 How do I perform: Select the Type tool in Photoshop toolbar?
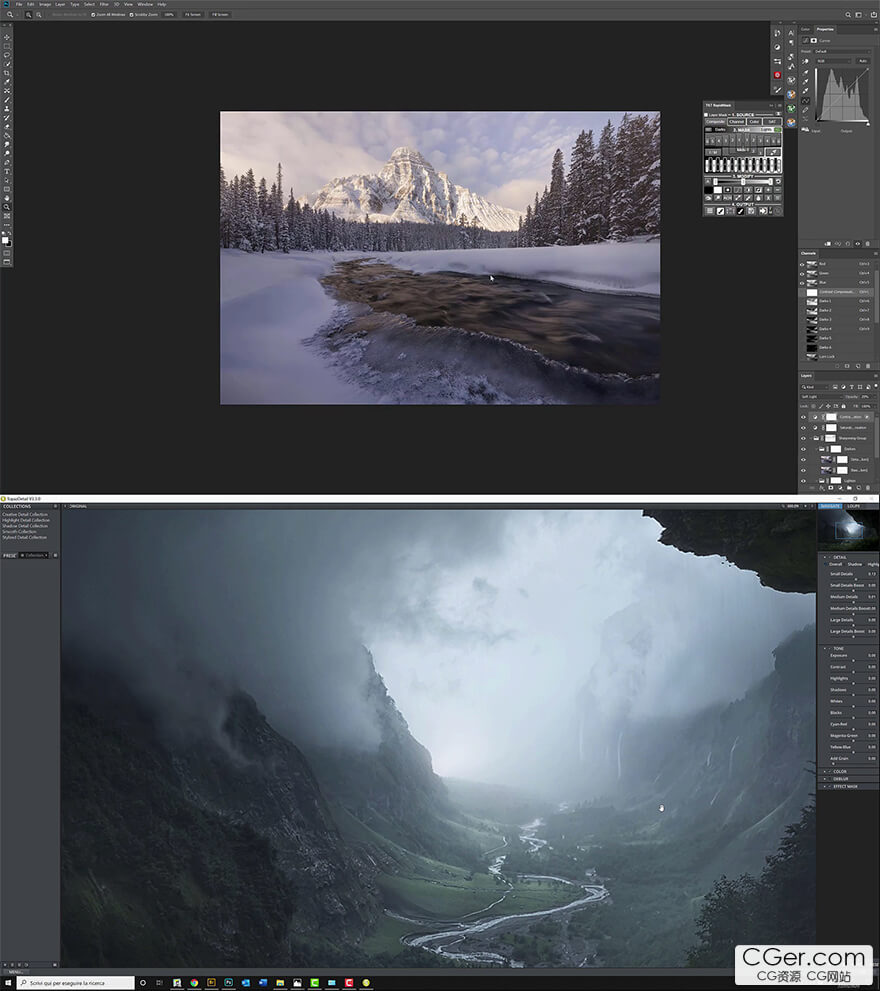point(7,171)
